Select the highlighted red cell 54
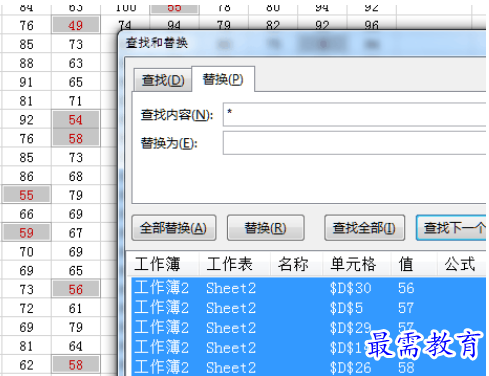The image size is (489, 376). pos(76,120)
